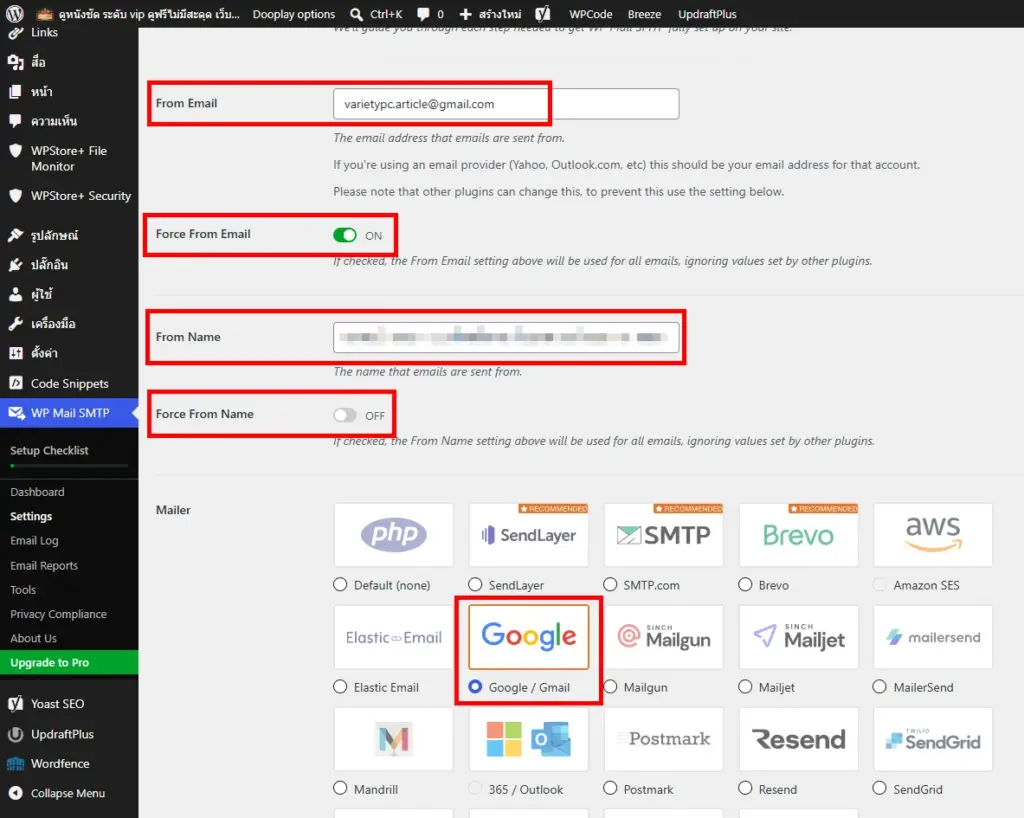The height and width of the screenshot is (818, 1024).
Task: Click the WP Mail SMTP envelope icon
Action: pos(16,413)
